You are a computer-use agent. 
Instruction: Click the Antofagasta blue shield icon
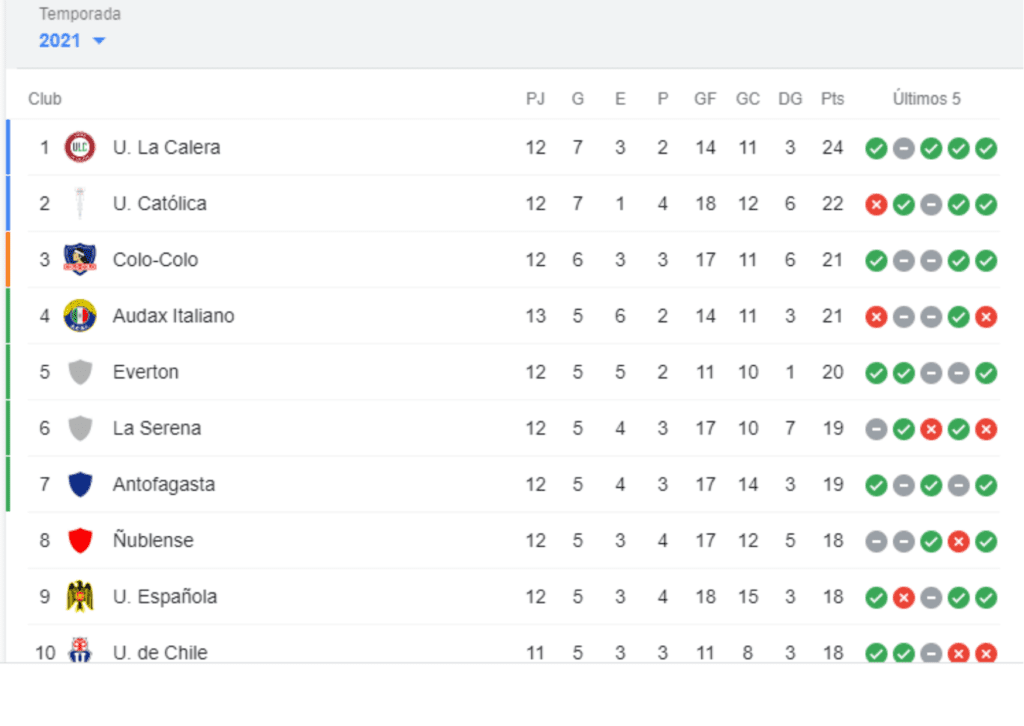80,484
